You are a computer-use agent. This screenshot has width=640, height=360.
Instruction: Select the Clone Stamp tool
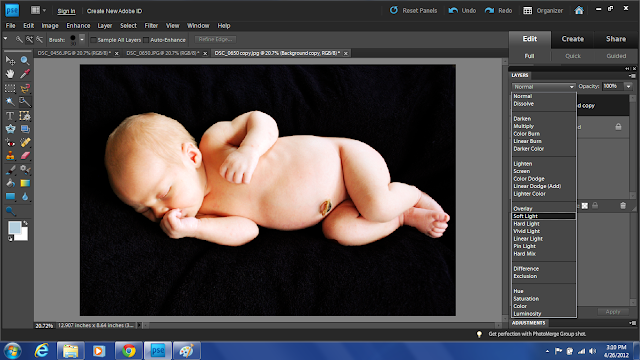pyautogui.click(x=10, y=156)
